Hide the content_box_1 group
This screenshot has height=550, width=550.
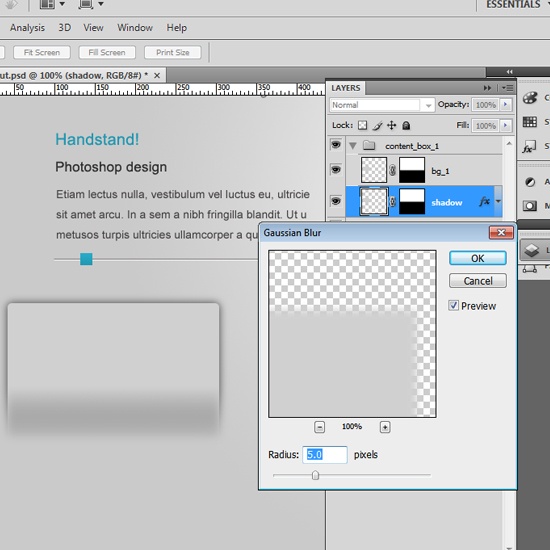[x=336, y=145]
